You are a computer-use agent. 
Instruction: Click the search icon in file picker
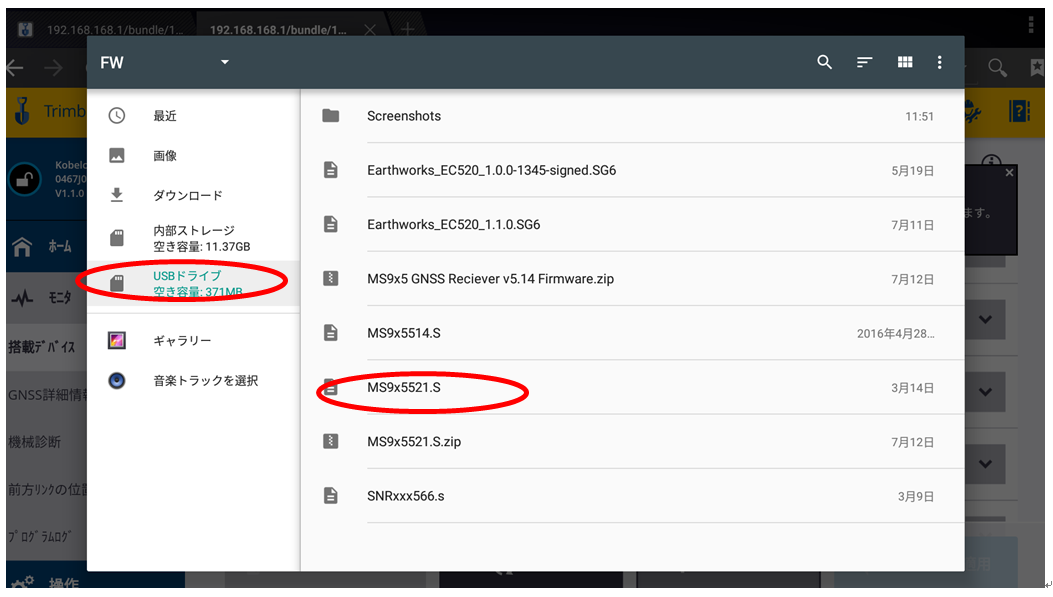824,63
